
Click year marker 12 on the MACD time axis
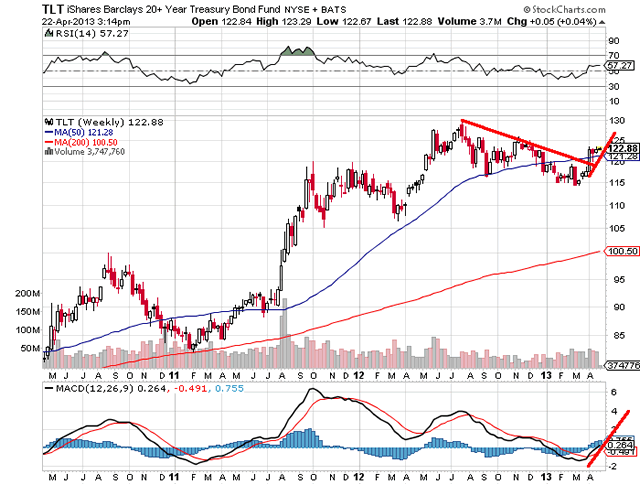(x=359, y=477)
